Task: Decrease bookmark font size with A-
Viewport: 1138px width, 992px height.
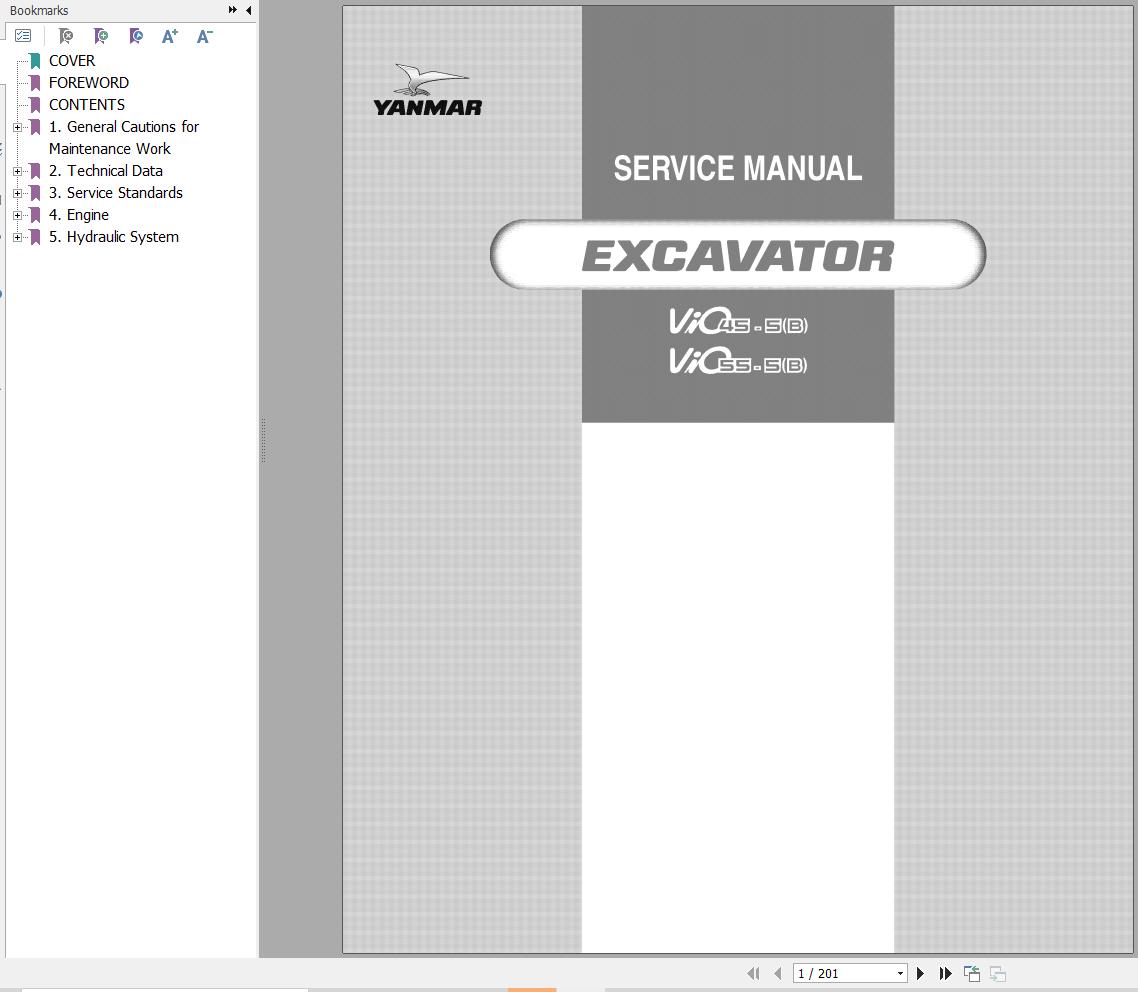Action: 205,36
